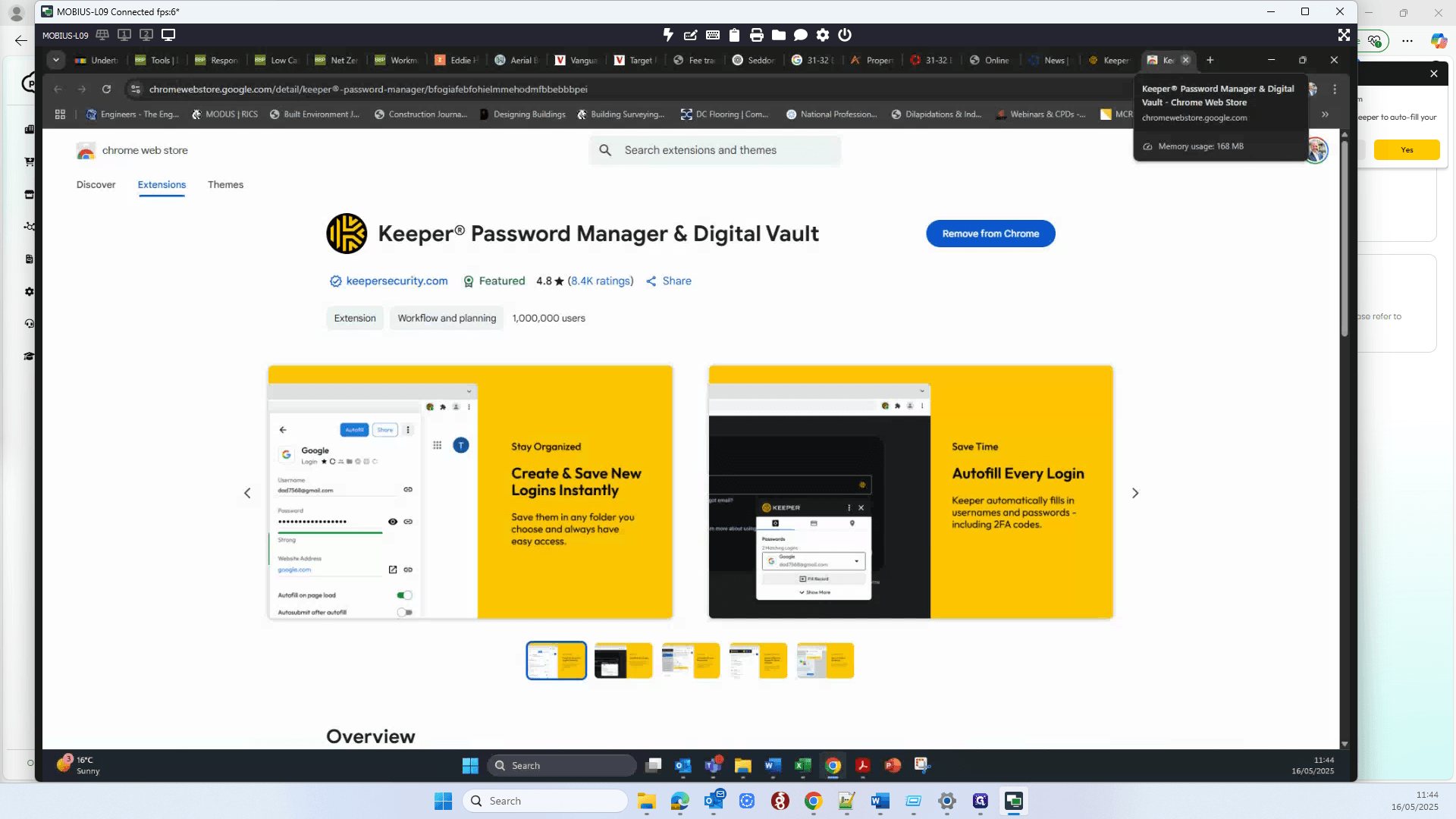Click the lightning bolt actions icon in remote toolbar
1456x819 pixels.
[x=668, y=35]
